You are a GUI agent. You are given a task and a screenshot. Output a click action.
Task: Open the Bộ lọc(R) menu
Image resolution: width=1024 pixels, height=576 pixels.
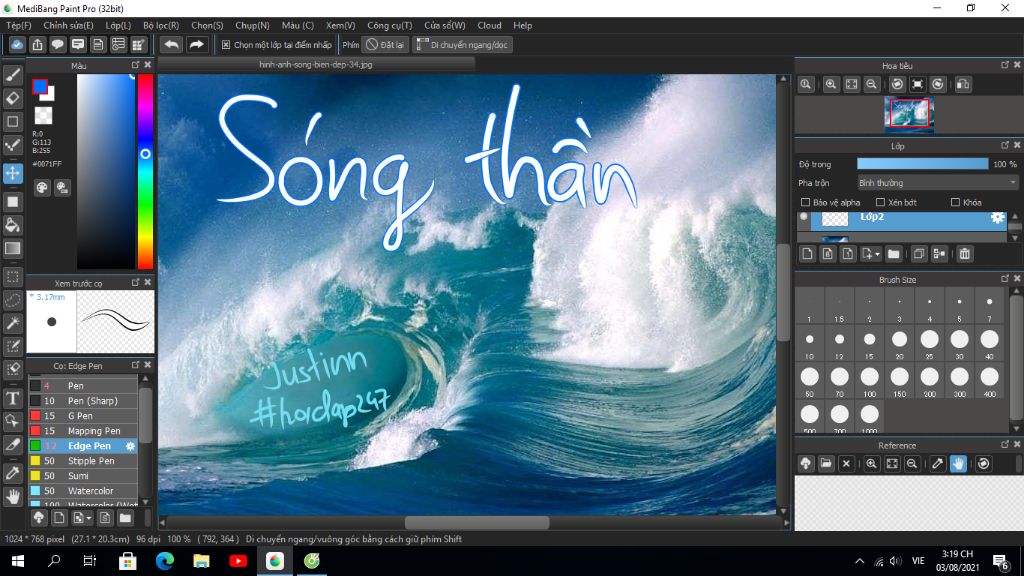161,25
